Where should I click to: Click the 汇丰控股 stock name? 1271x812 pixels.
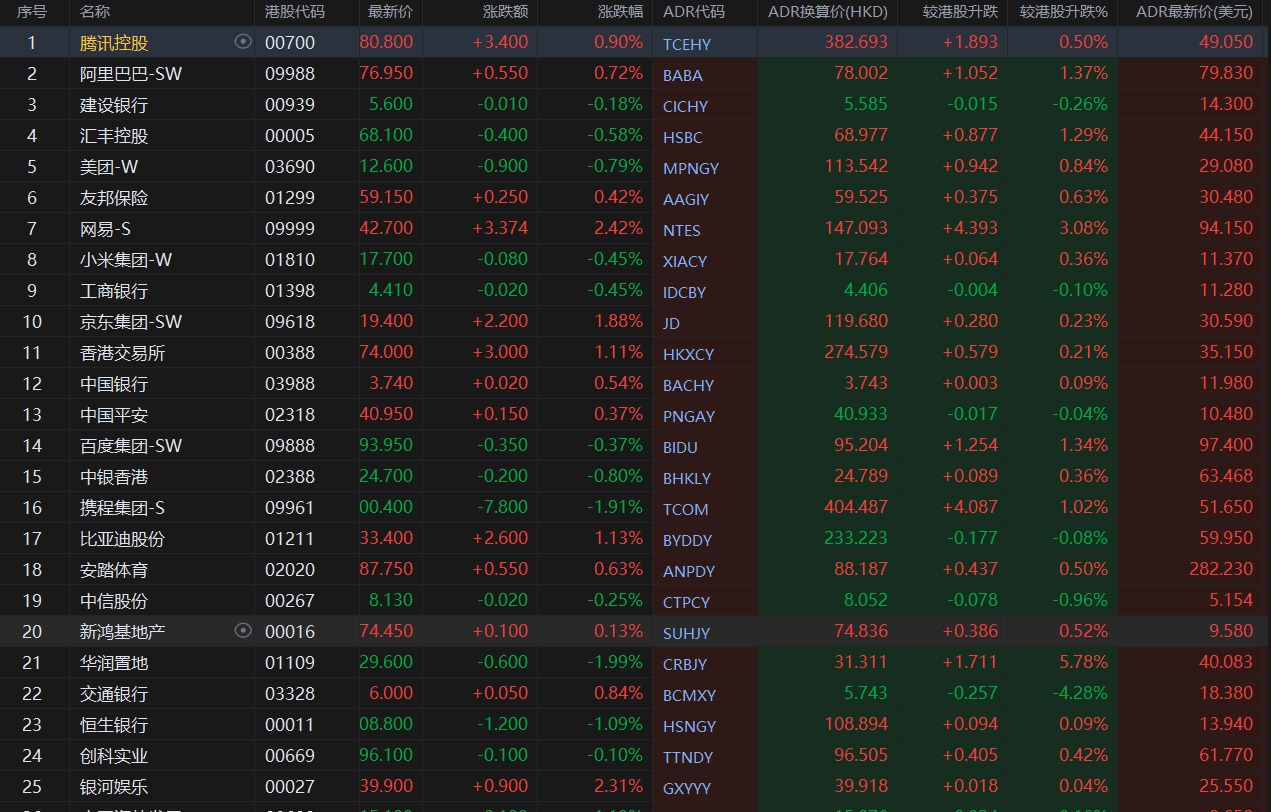114,136
